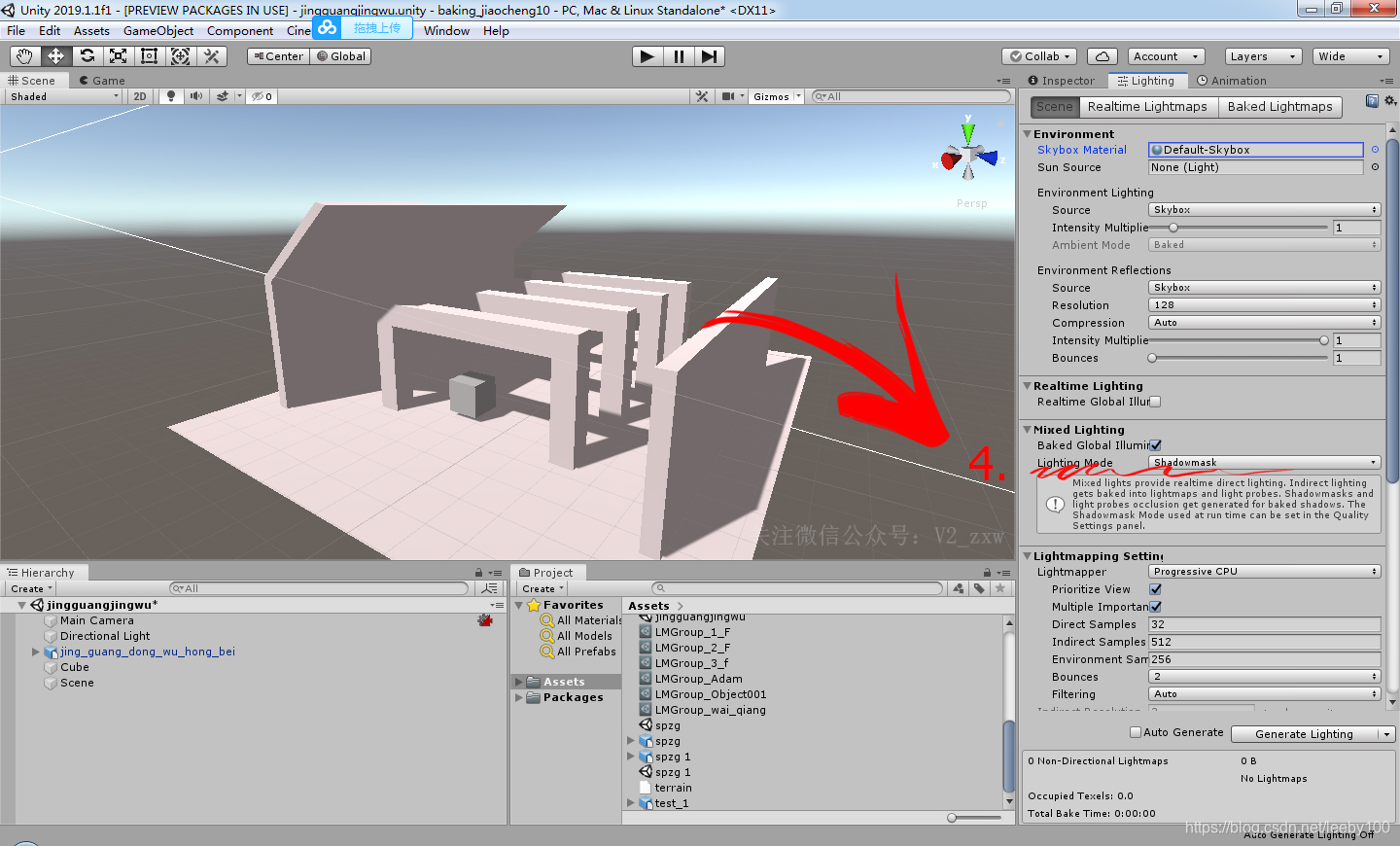Open scene camera settings icon

(x=728, y=96)
